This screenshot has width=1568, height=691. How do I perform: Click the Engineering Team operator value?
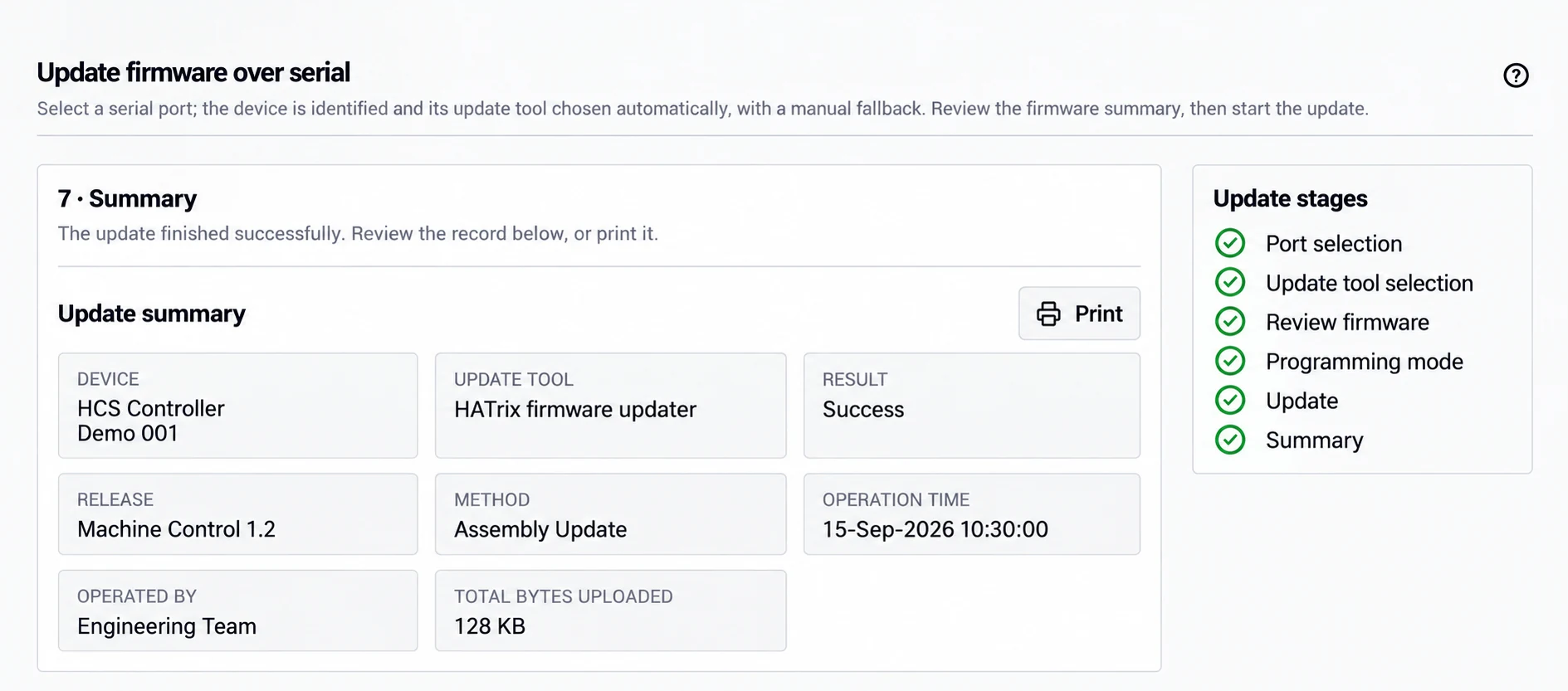167,626
